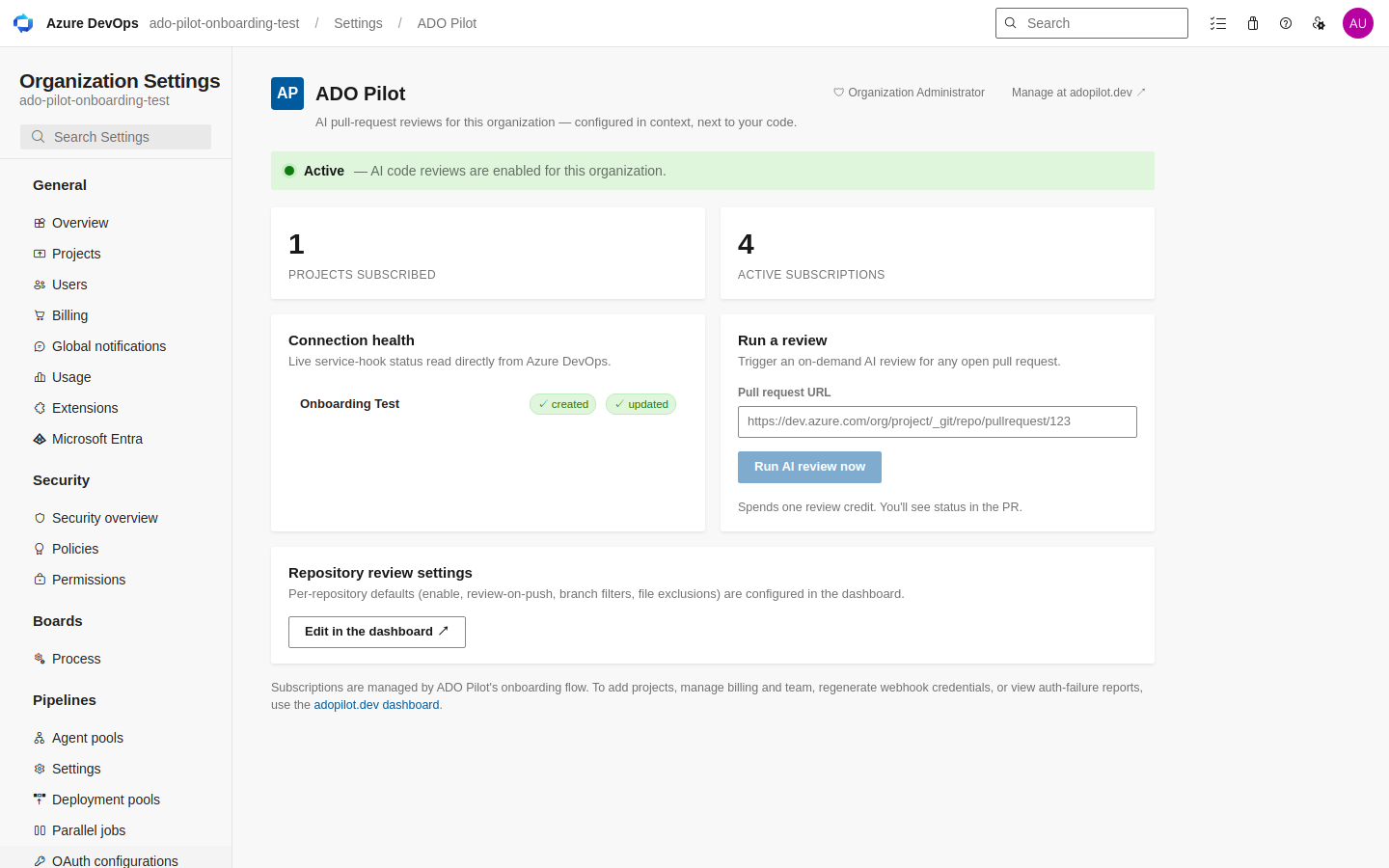The image size is (1389, 868).
Task: Follow the adopilot.dev dashboard link
Action: coord(376,705)
